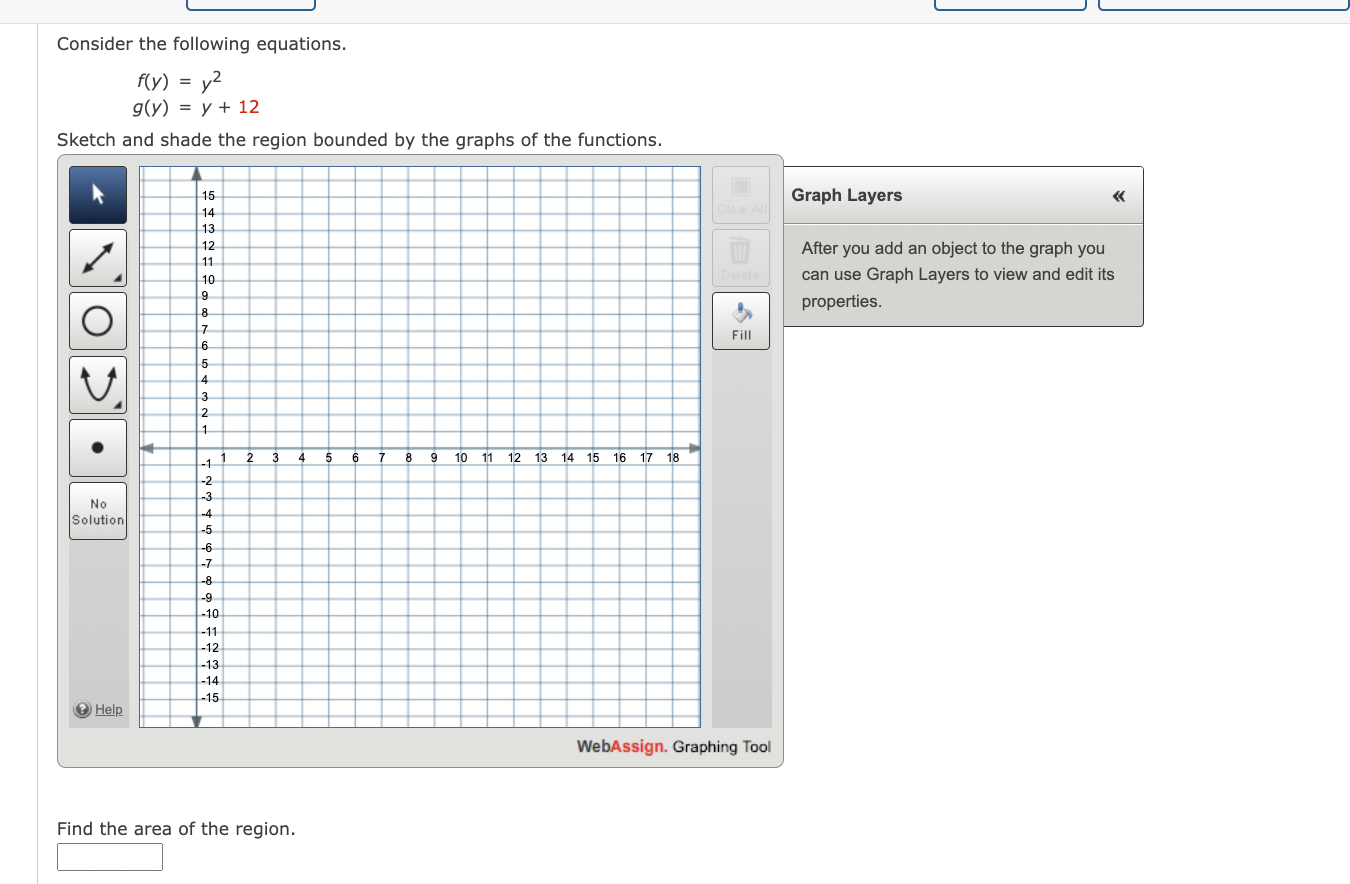1350x884 pixels.
Task: Open the parabola tool's variant flyout triangle
Action: tap(120, 405)
